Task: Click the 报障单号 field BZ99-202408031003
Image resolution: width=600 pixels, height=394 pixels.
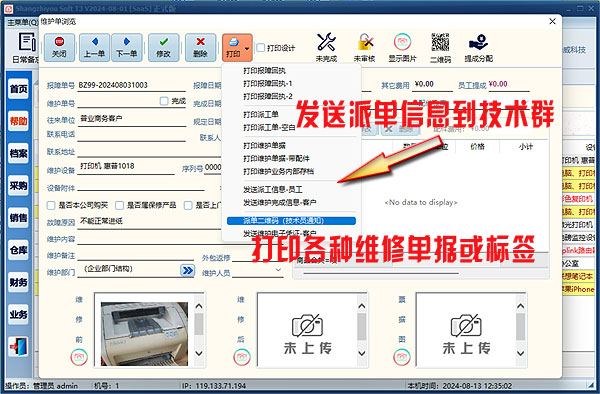Action: pyautogui.click(x=131, y=85)
